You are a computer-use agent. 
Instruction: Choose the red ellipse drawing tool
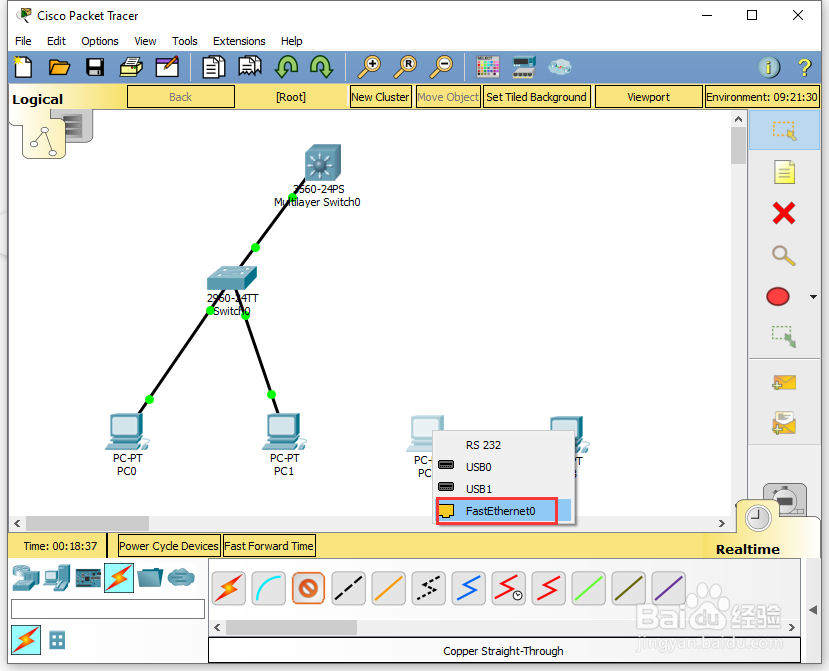778,297
